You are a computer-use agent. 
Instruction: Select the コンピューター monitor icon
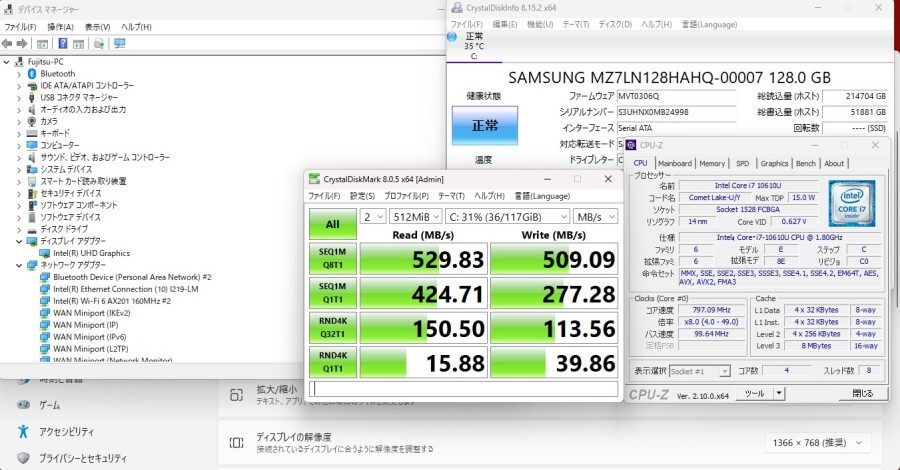32,145
